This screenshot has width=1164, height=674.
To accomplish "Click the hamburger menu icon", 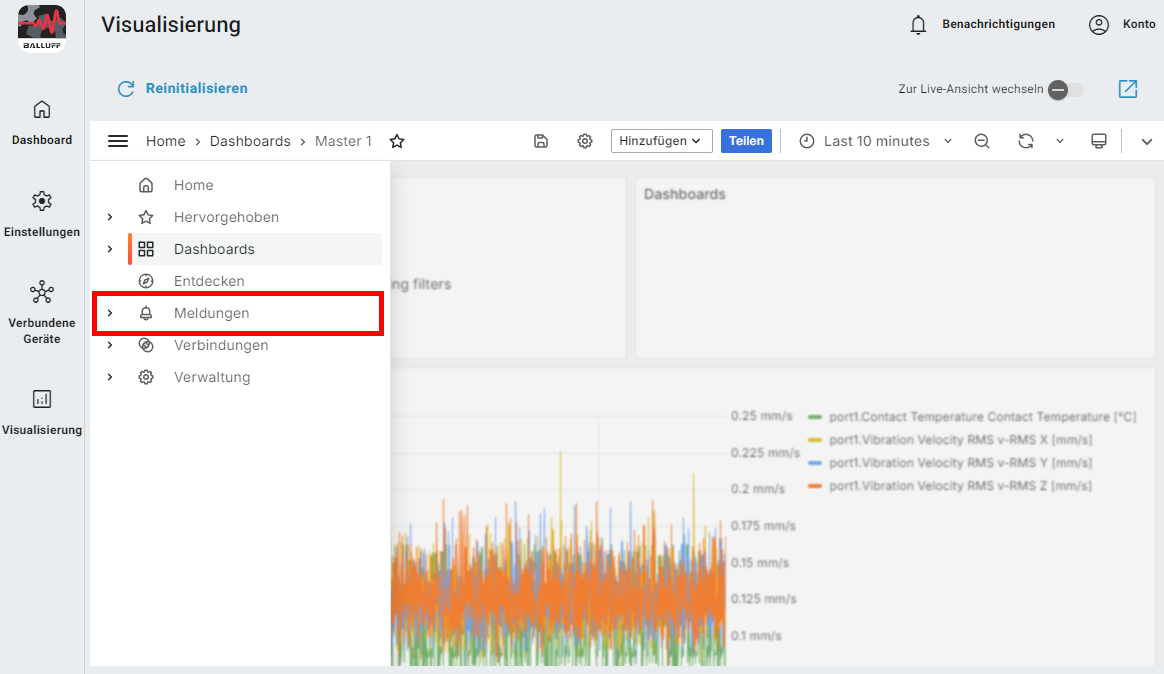I will 118,141.
